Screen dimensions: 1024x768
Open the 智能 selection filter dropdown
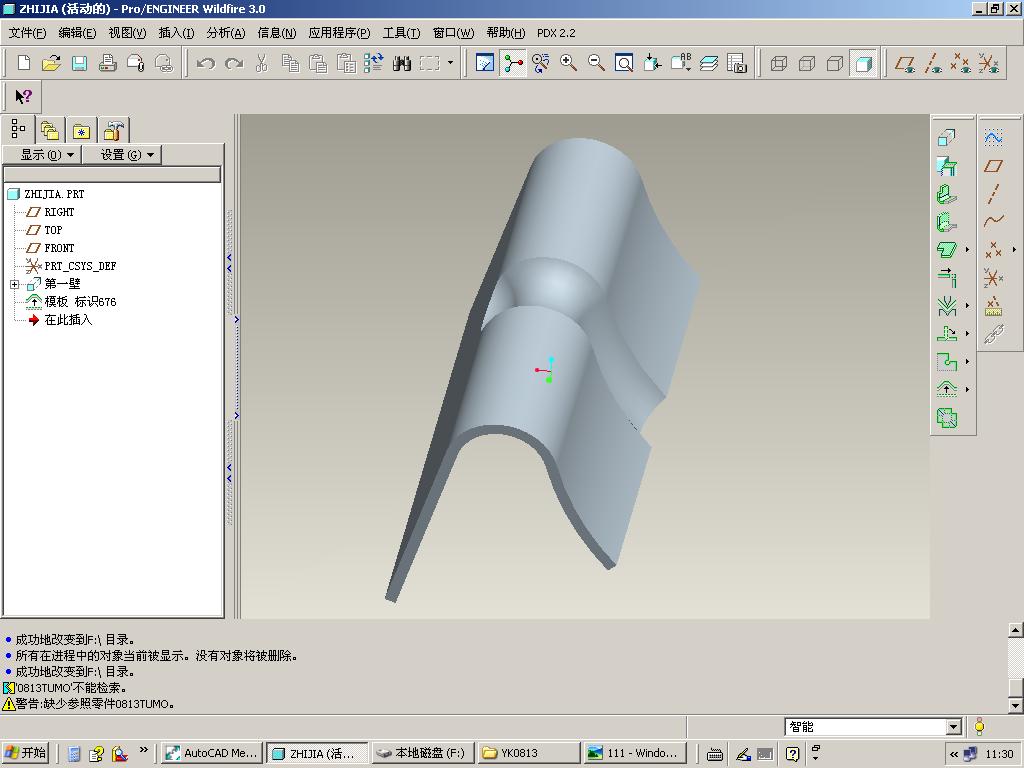coord(953,727)
